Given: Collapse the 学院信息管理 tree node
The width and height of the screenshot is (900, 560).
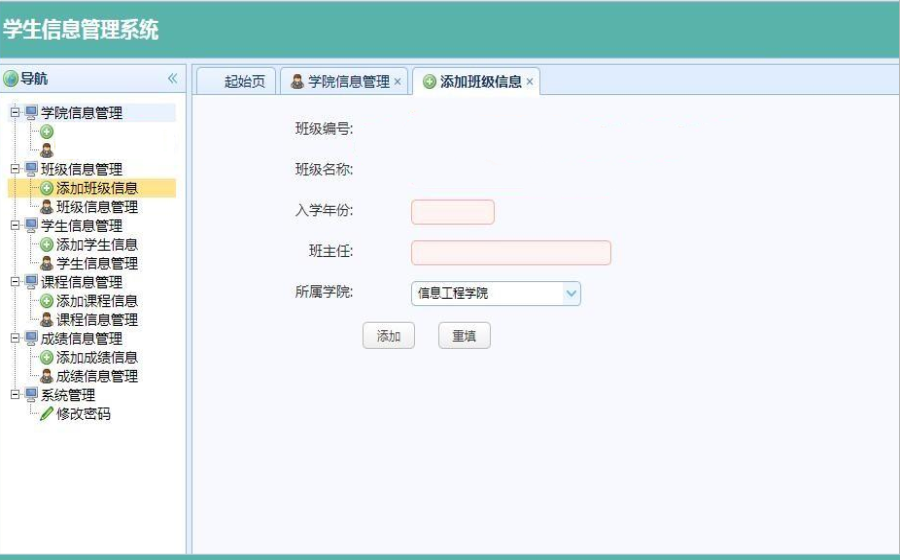Looking at the screenshot, I should 15,112.
